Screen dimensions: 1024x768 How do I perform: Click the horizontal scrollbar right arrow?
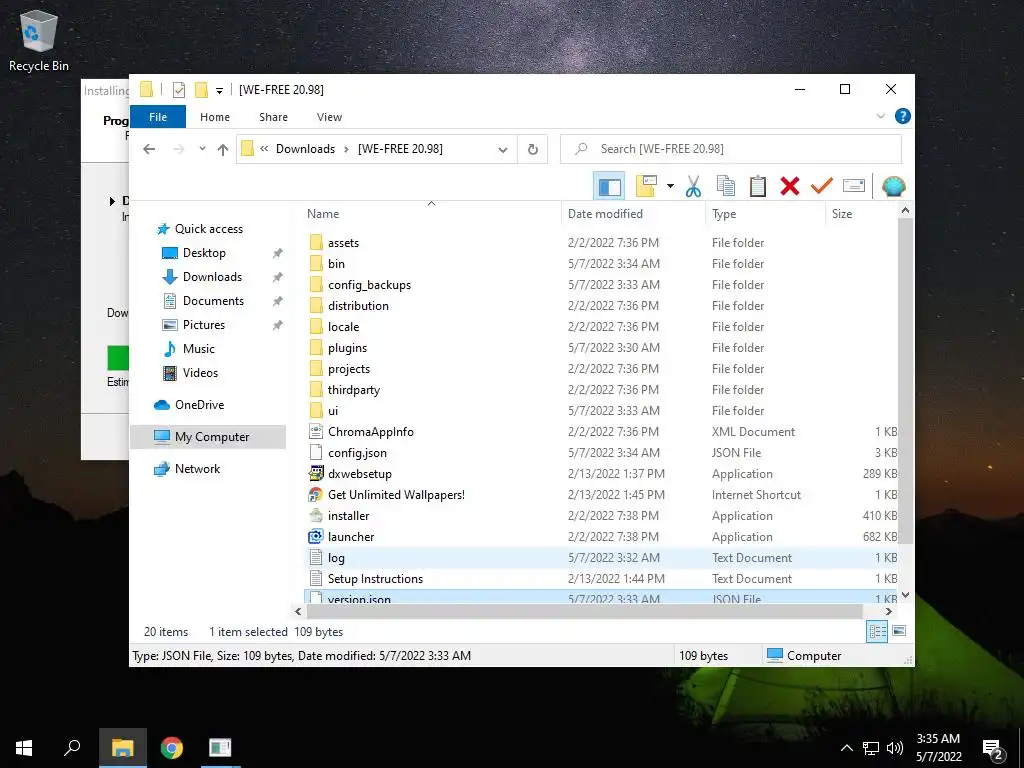[x=888, y=612]
